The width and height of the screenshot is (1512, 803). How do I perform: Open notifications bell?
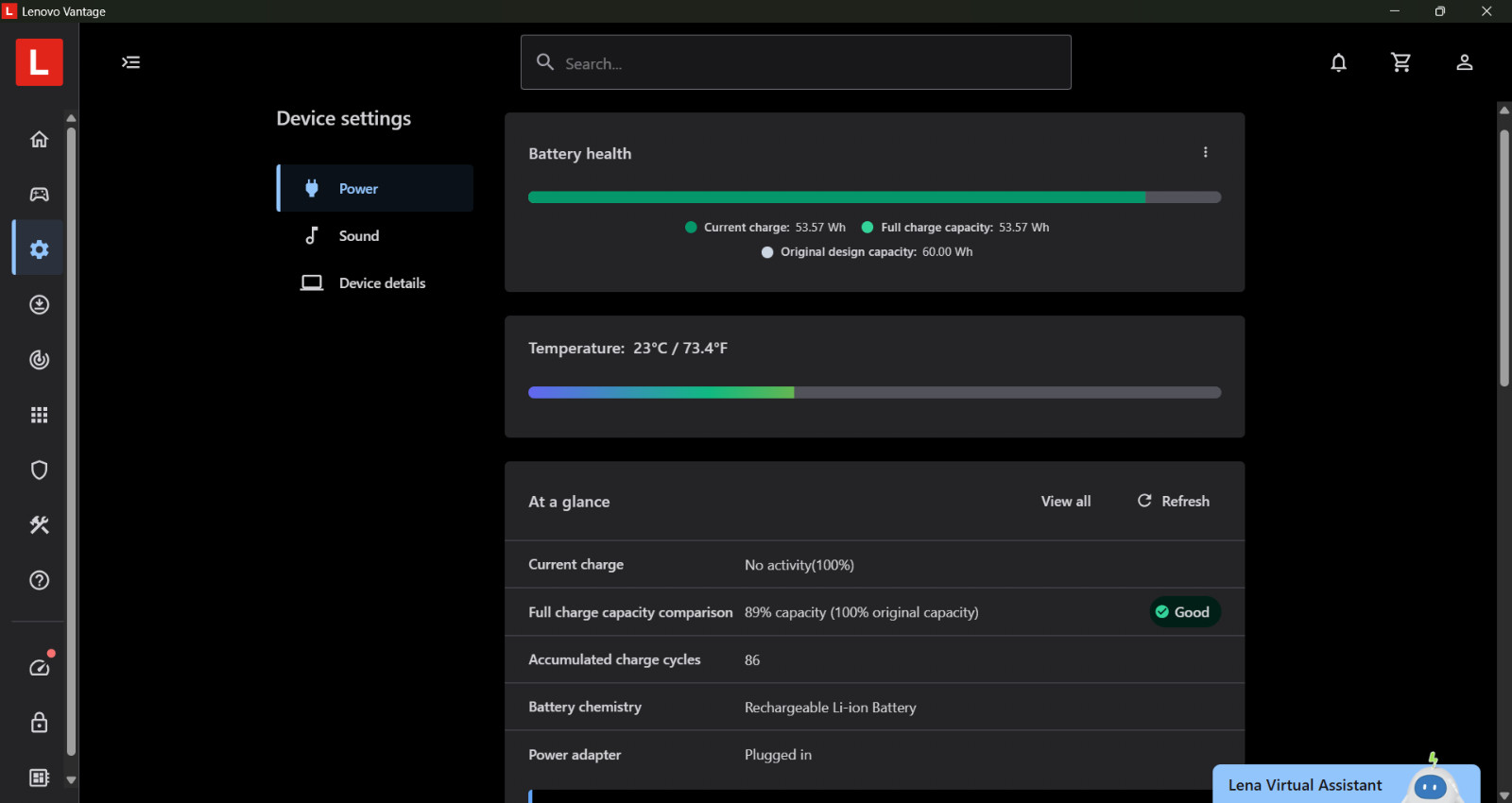coord(1338,62)
